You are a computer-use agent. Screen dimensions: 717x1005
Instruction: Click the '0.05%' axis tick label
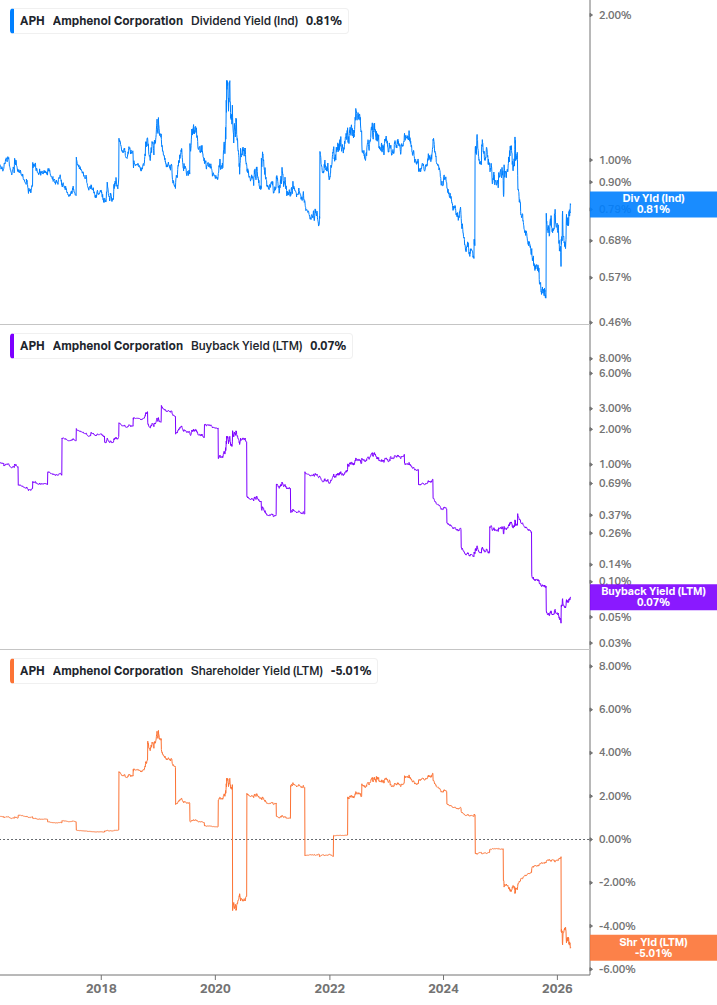pyautogui.click(x=615, y=617)
